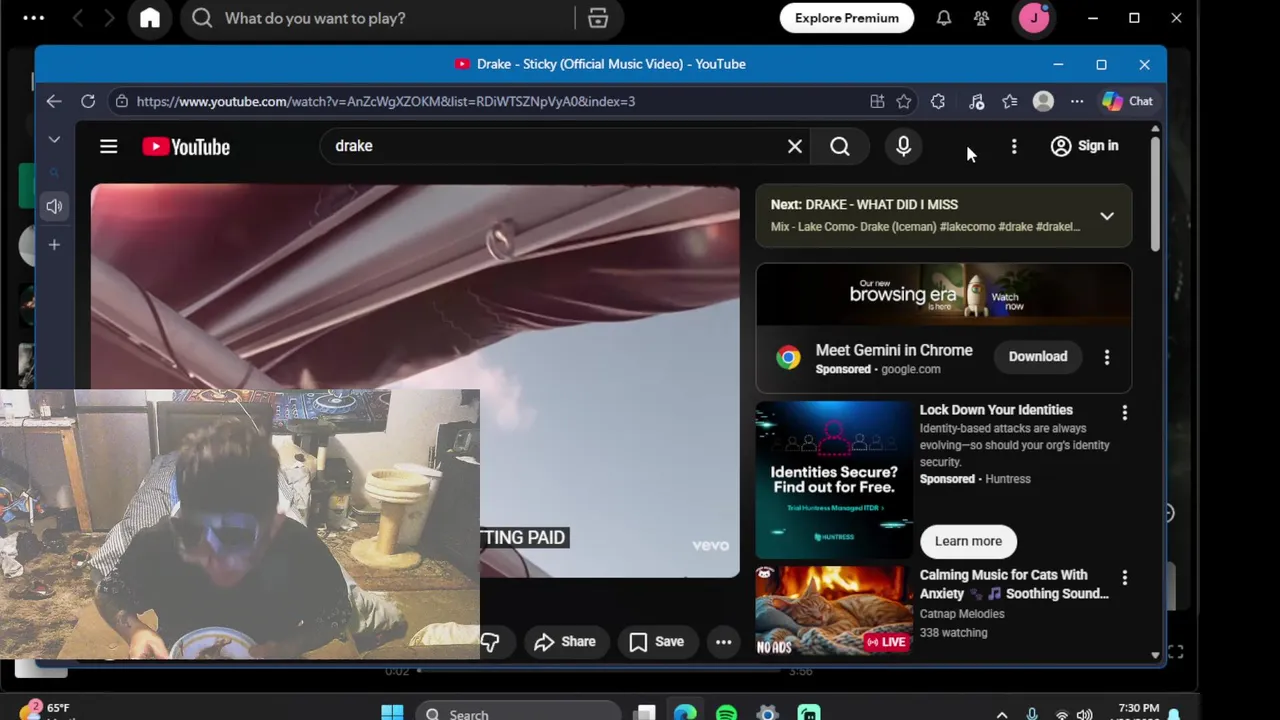Clear the 'drake' search text
The width and height of the screenshot is (1280, 720).
point(795,147)
